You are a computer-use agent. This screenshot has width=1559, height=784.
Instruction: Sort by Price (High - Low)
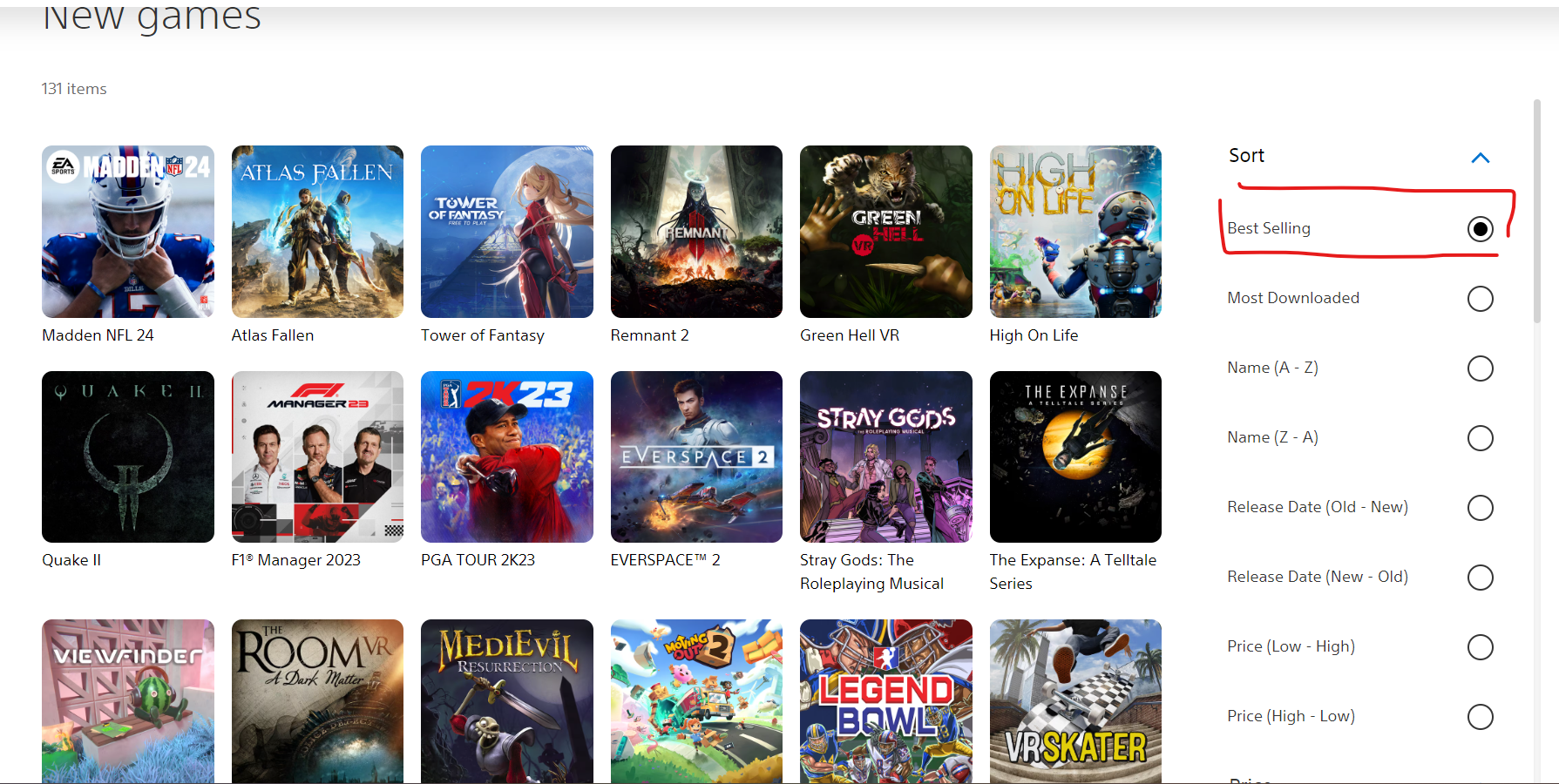tap(1480, 717)
